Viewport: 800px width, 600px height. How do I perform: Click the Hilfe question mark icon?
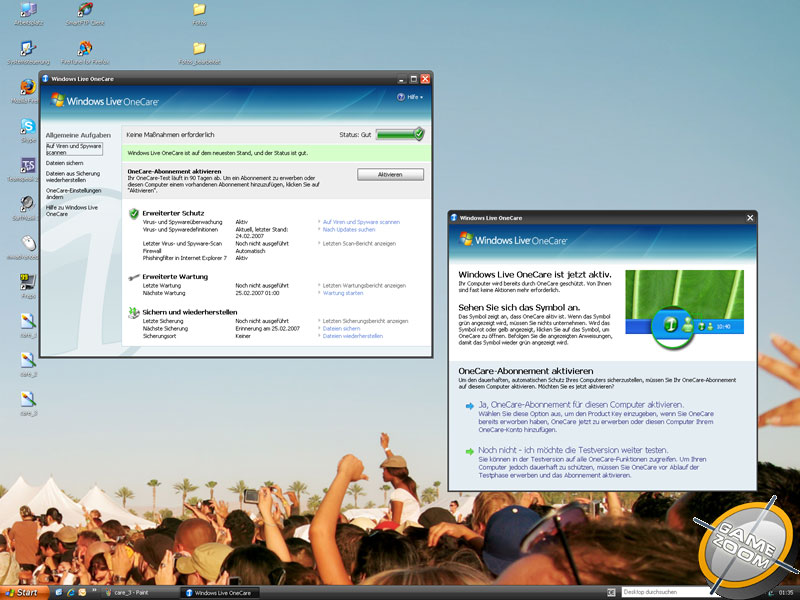[x=401, y=97]
